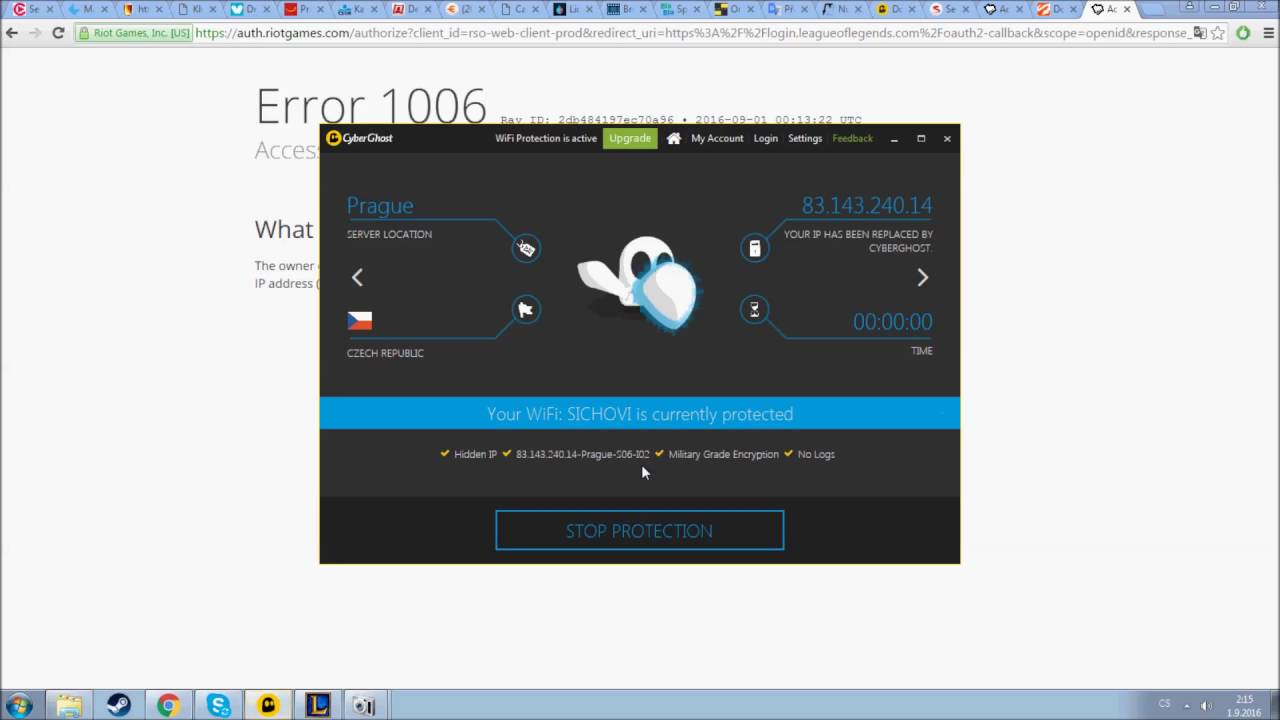The image size is (1280, 720).
Task: Open My Account in CyberGhost
Action: tap(717, 138)
